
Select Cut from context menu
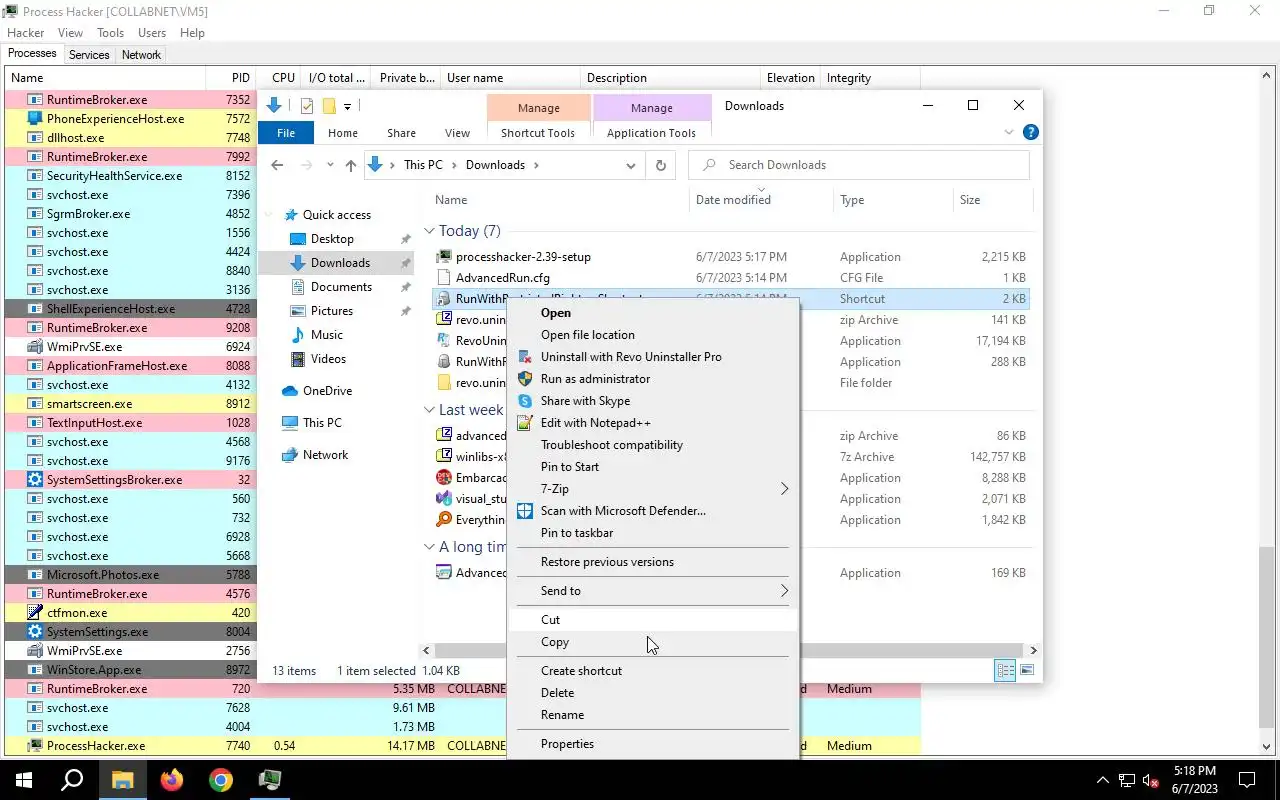tap(653, 620)
